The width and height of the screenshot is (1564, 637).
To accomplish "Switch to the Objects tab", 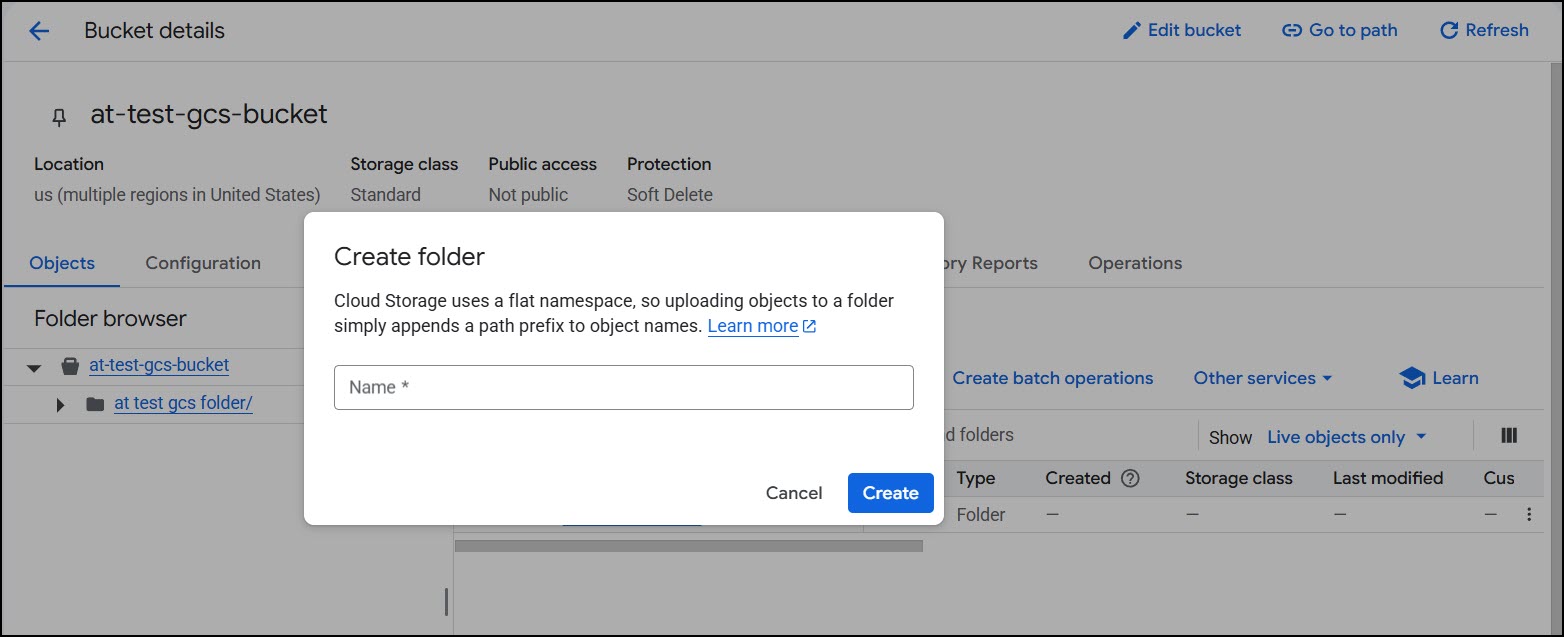I will pos(62,263).
